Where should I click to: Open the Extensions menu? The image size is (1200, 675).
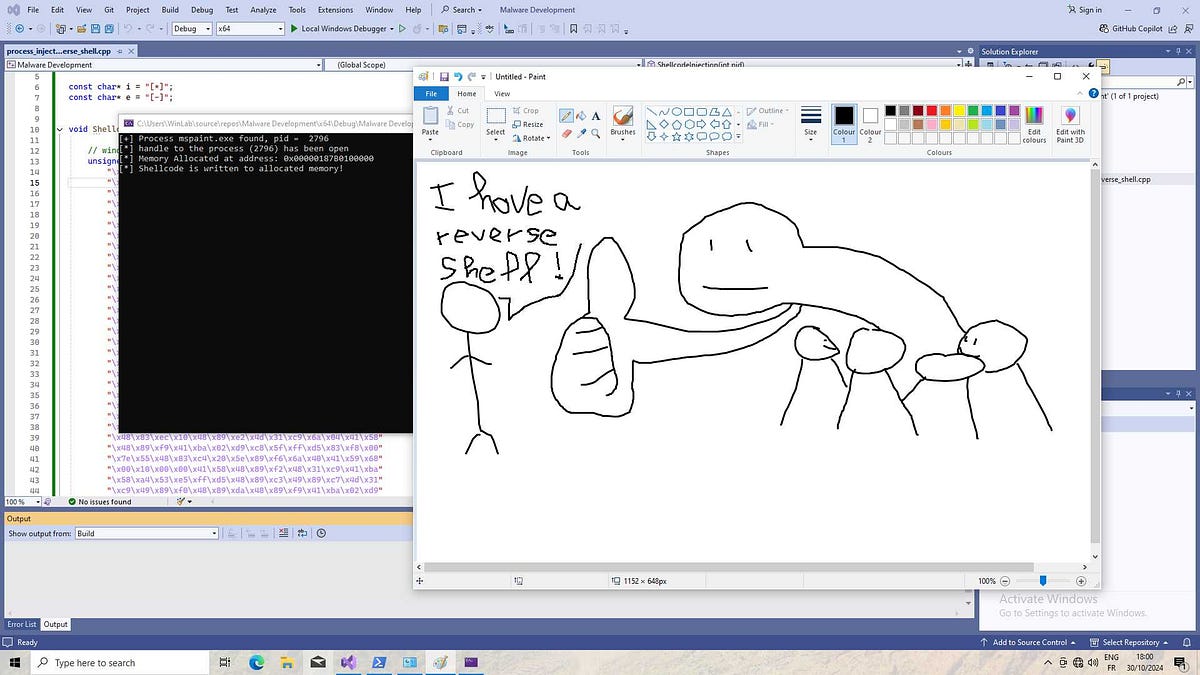coord(335,10)
